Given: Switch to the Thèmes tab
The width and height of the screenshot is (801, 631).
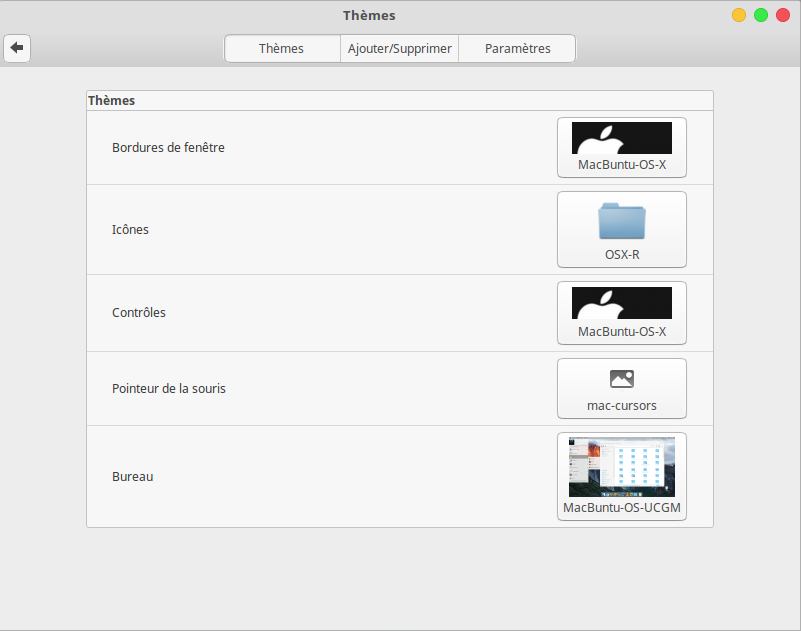Looking at the screenshot, I should pos(282,49).
